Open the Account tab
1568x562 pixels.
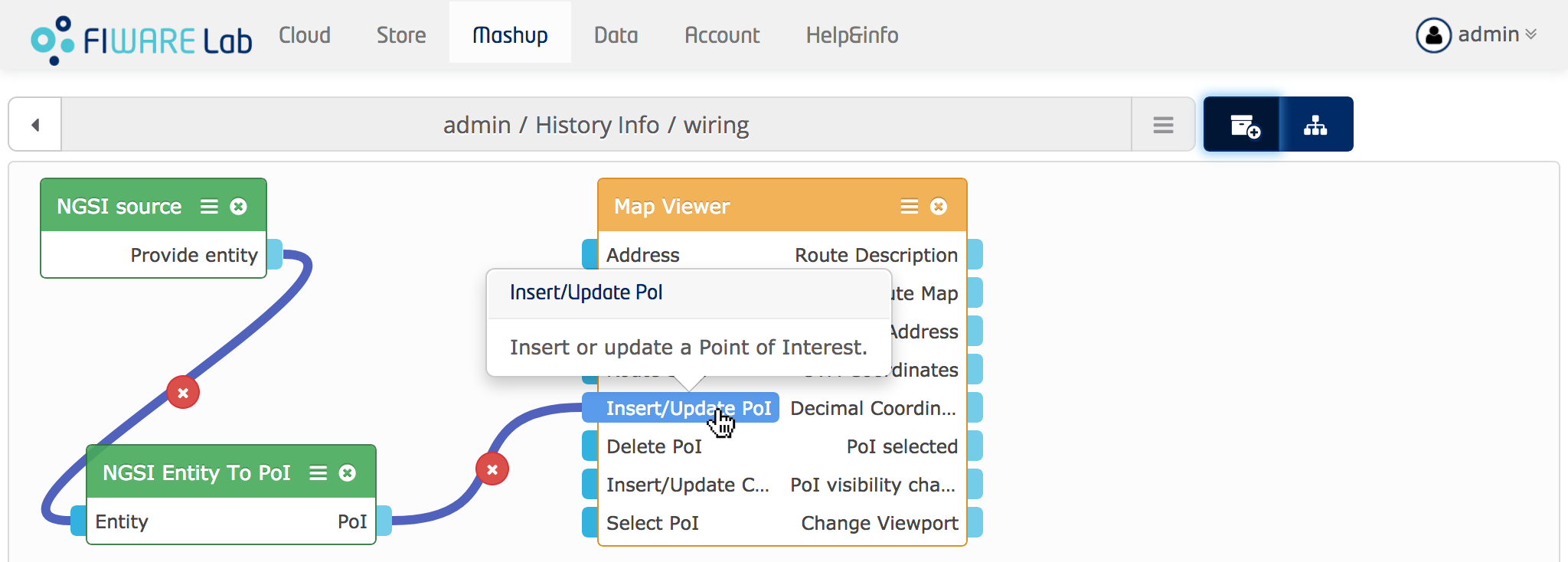click(x=722, y=35)
